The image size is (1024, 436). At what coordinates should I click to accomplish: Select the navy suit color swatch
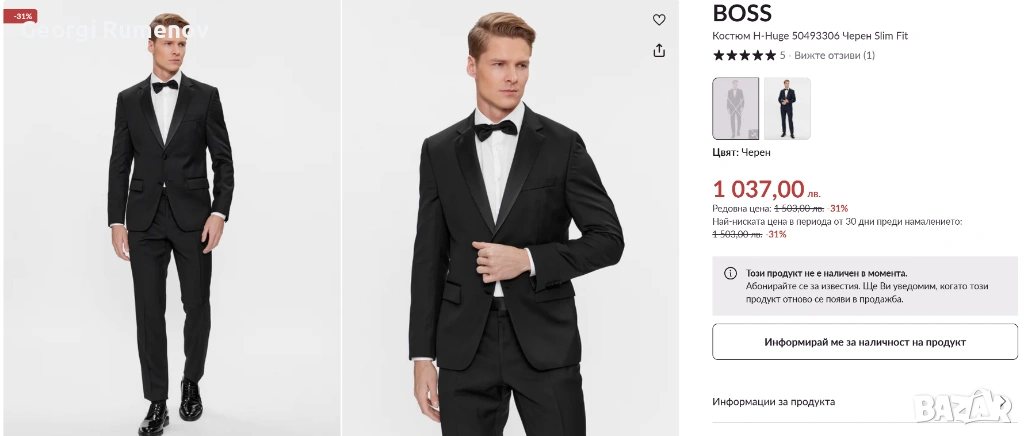point(787,108)
